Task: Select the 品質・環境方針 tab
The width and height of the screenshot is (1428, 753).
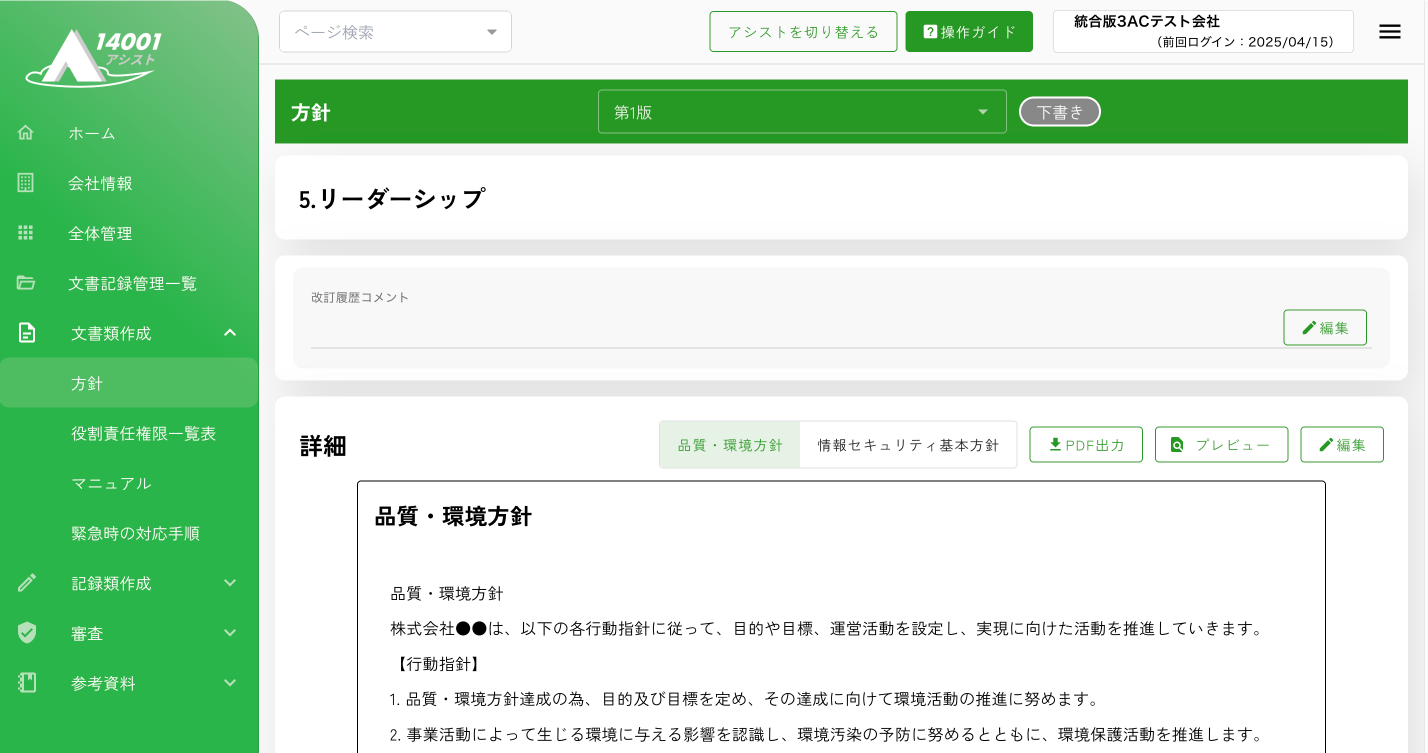Action: (x=730, y=445)
